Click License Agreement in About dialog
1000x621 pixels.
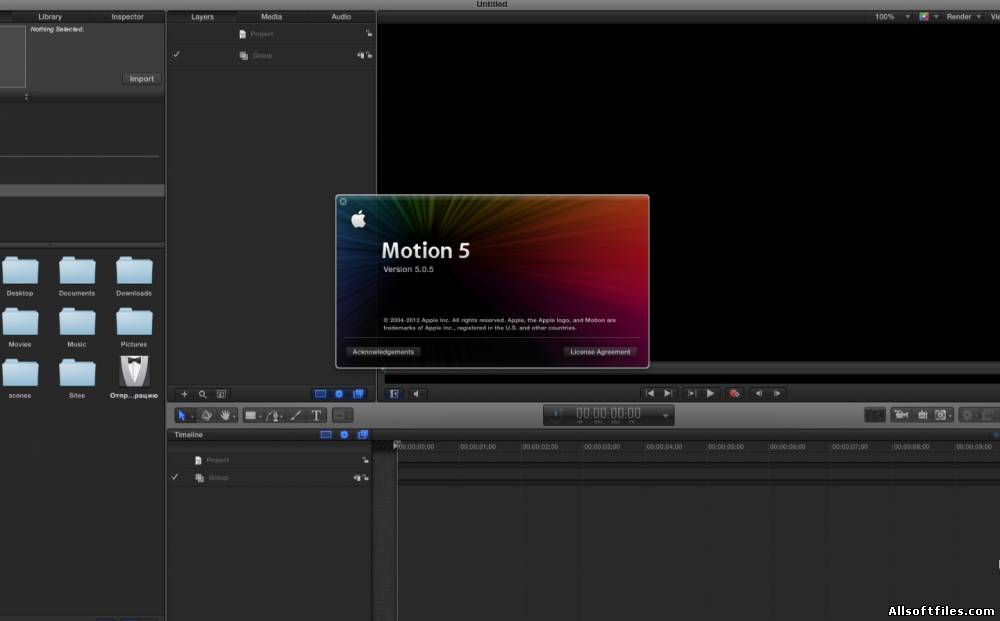click(x=600, y=352)
